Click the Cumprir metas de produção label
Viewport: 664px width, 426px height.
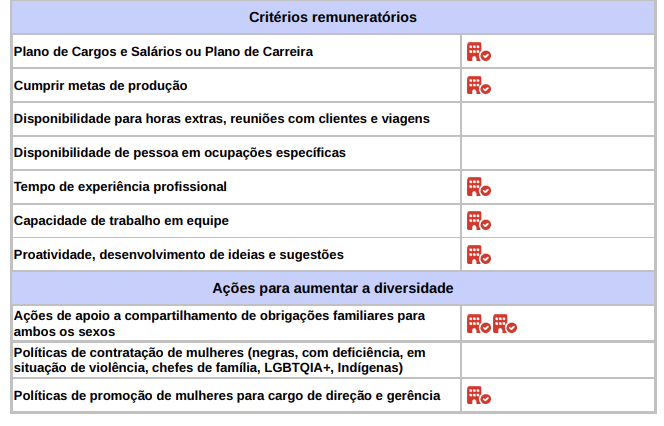pyautogui.click(x=101, y=85)
